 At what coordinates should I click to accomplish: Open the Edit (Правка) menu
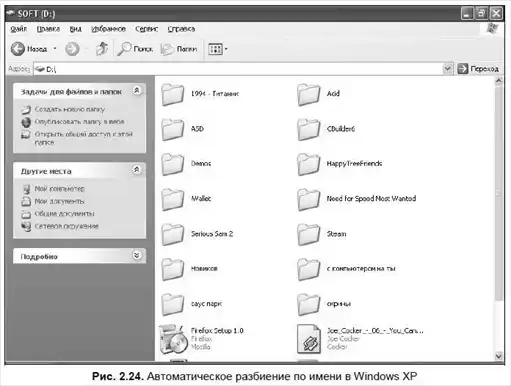(x=48, y=29)
